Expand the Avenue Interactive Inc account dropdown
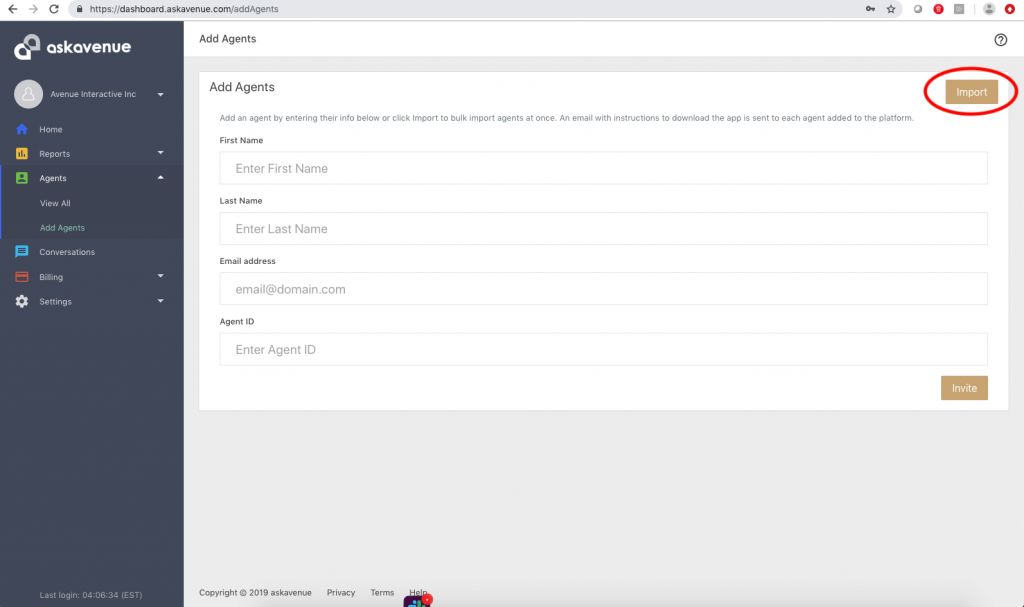The width and height of the screenshot is (1024, 607). [x=160, y=94]
